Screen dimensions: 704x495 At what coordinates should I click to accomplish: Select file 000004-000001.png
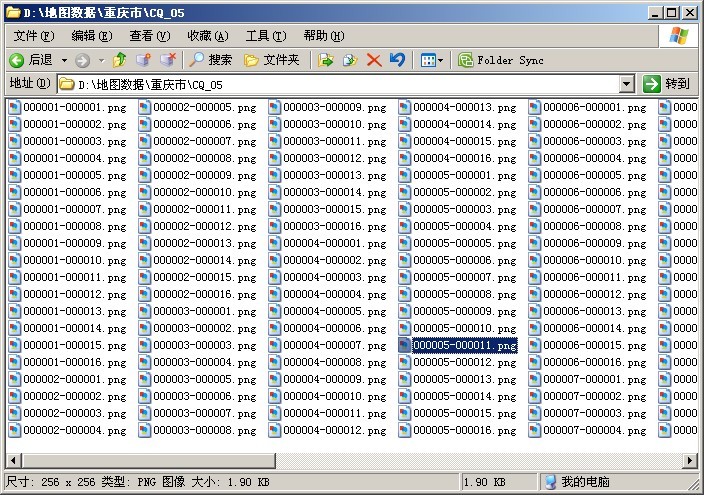click(328, 243)
